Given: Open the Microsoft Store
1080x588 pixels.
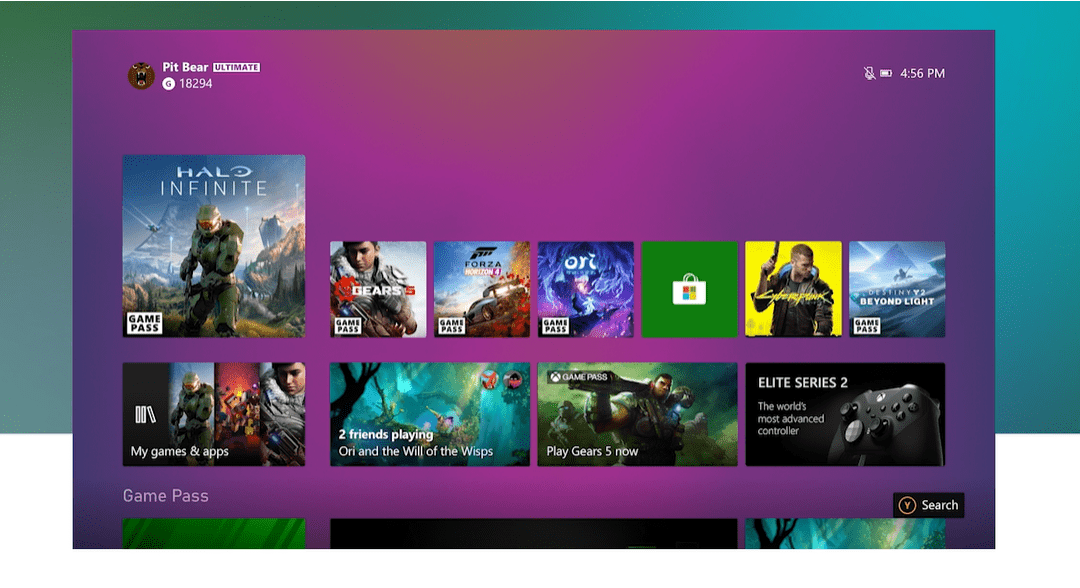Looking at the screenshot, I should coord(689,289).
